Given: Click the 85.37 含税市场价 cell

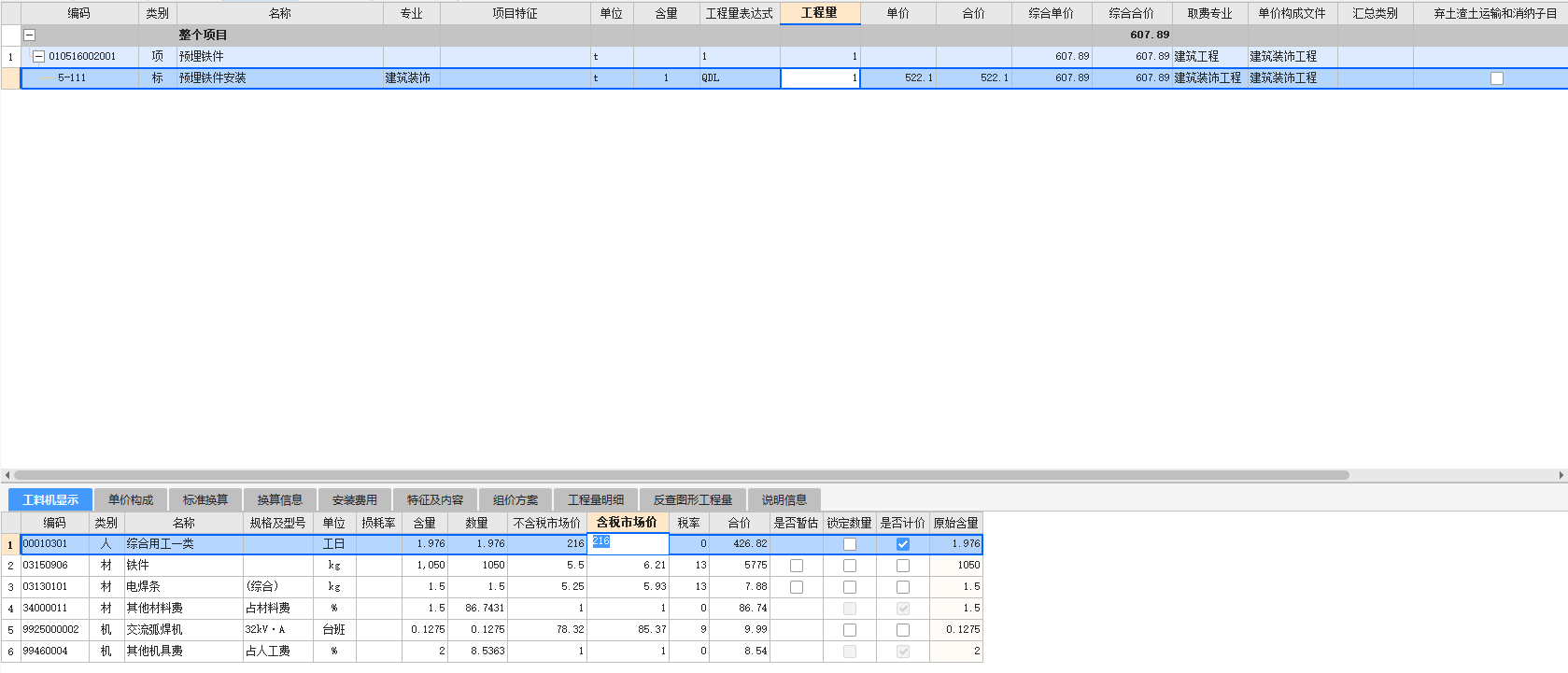Looking at the screenshot, I should [628, 629].
